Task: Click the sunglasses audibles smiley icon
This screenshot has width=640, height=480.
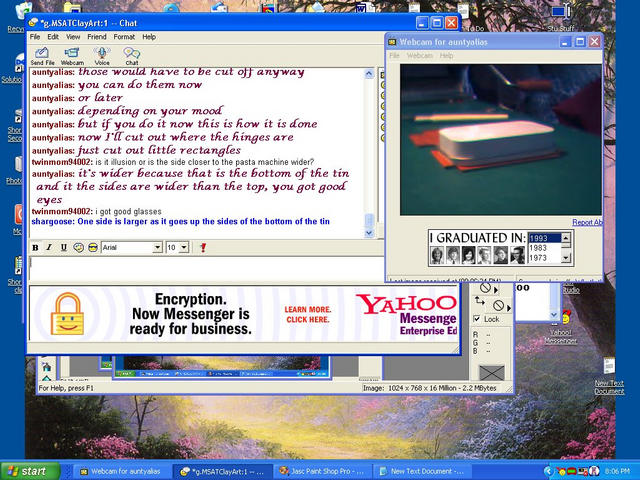Action: (93, 247)
